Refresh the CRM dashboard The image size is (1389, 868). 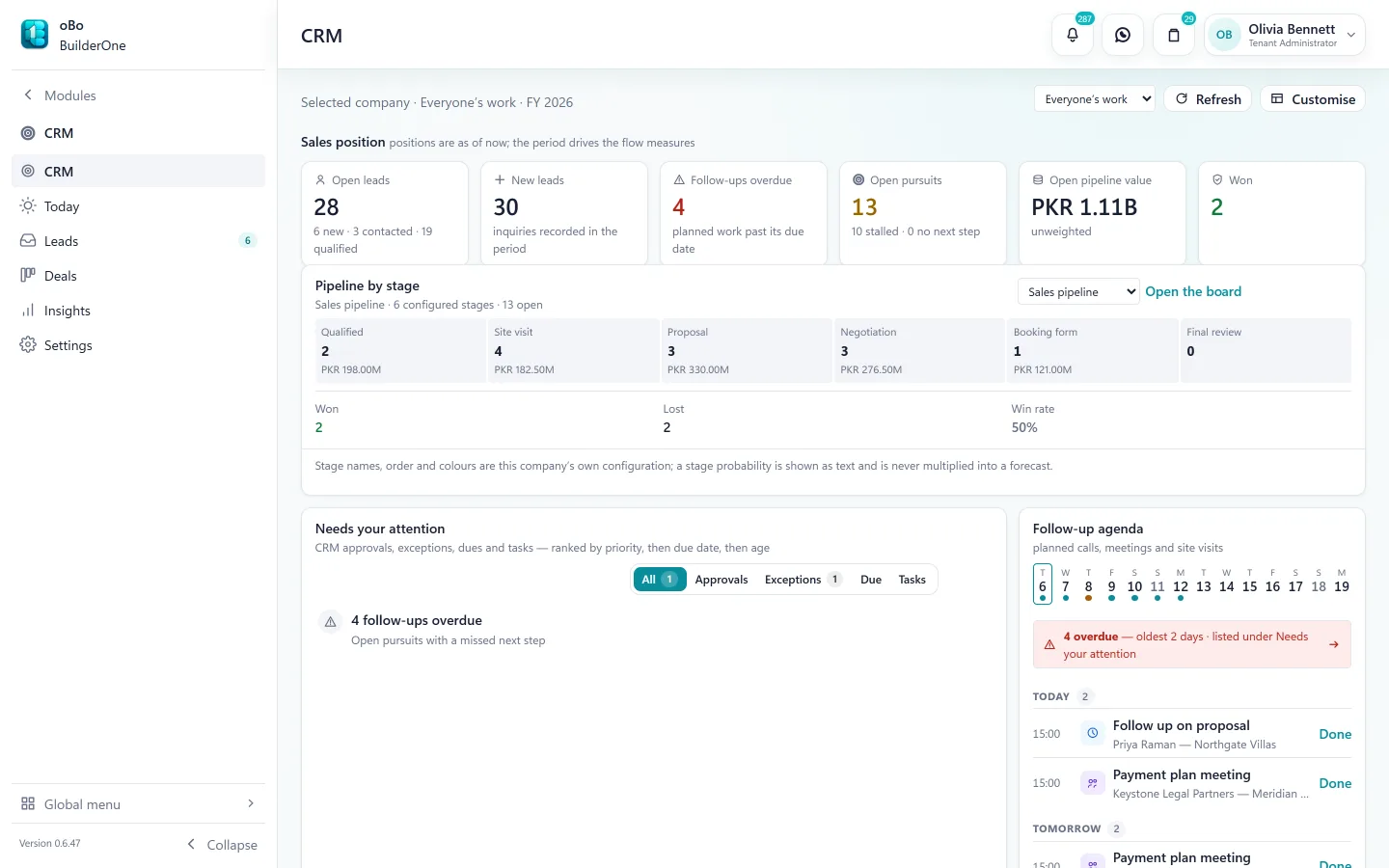pos(1208,99)
